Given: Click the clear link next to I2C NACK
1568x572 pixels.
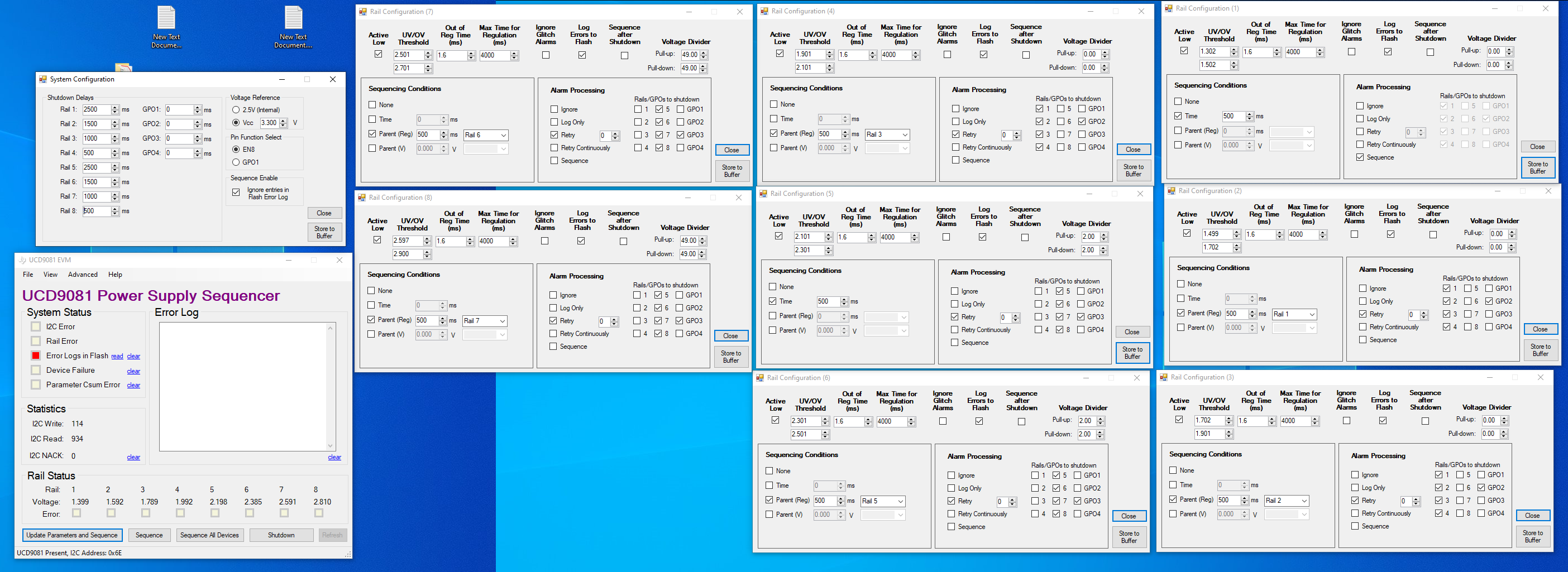Looking at the screenshot, I should (133, 458).
